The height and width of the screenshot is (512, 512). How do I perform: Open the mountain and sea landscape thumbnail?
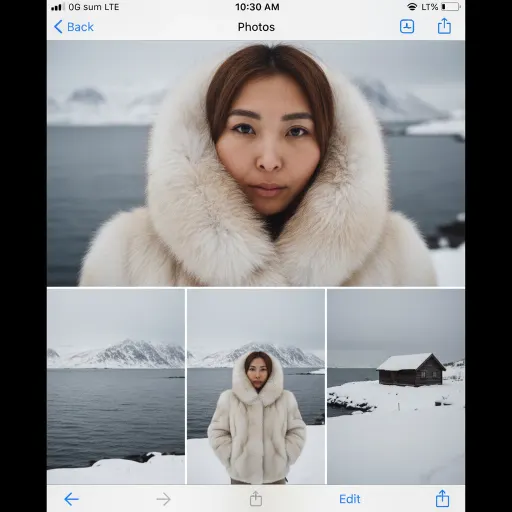tap(116, 386)
